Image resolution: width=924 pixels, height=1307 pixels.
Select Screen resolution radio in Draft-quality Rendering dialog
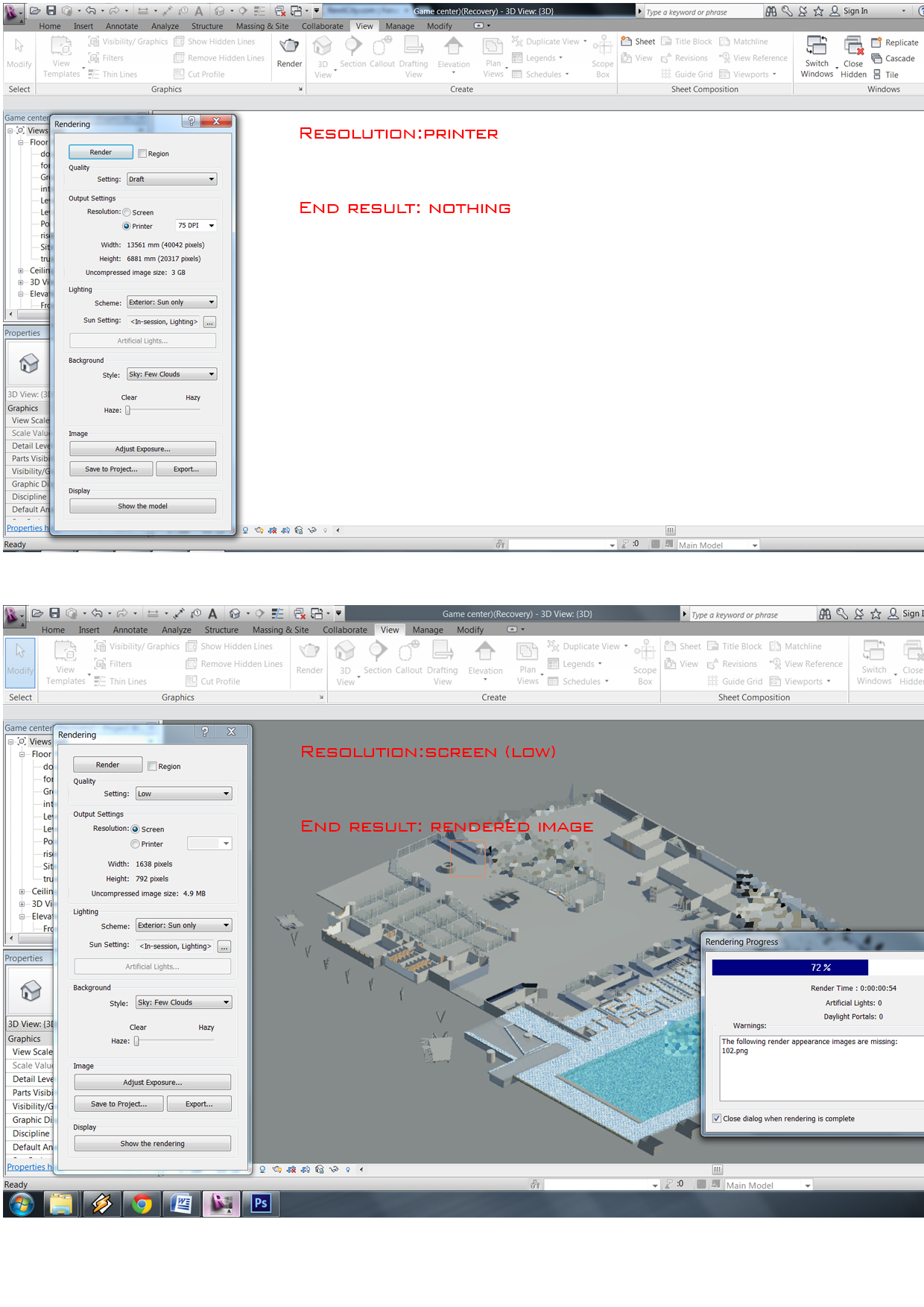click(127, 212)
